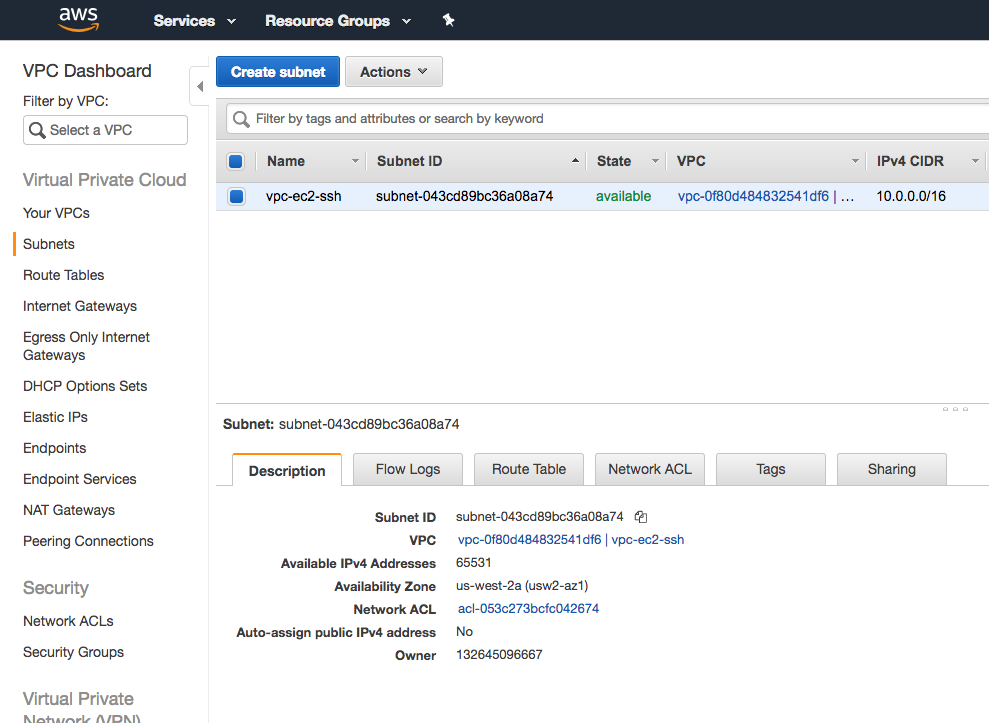This screenshot has width=989, height=723.
Task: Navigate to Your VPCs
Action: (56, 213)
